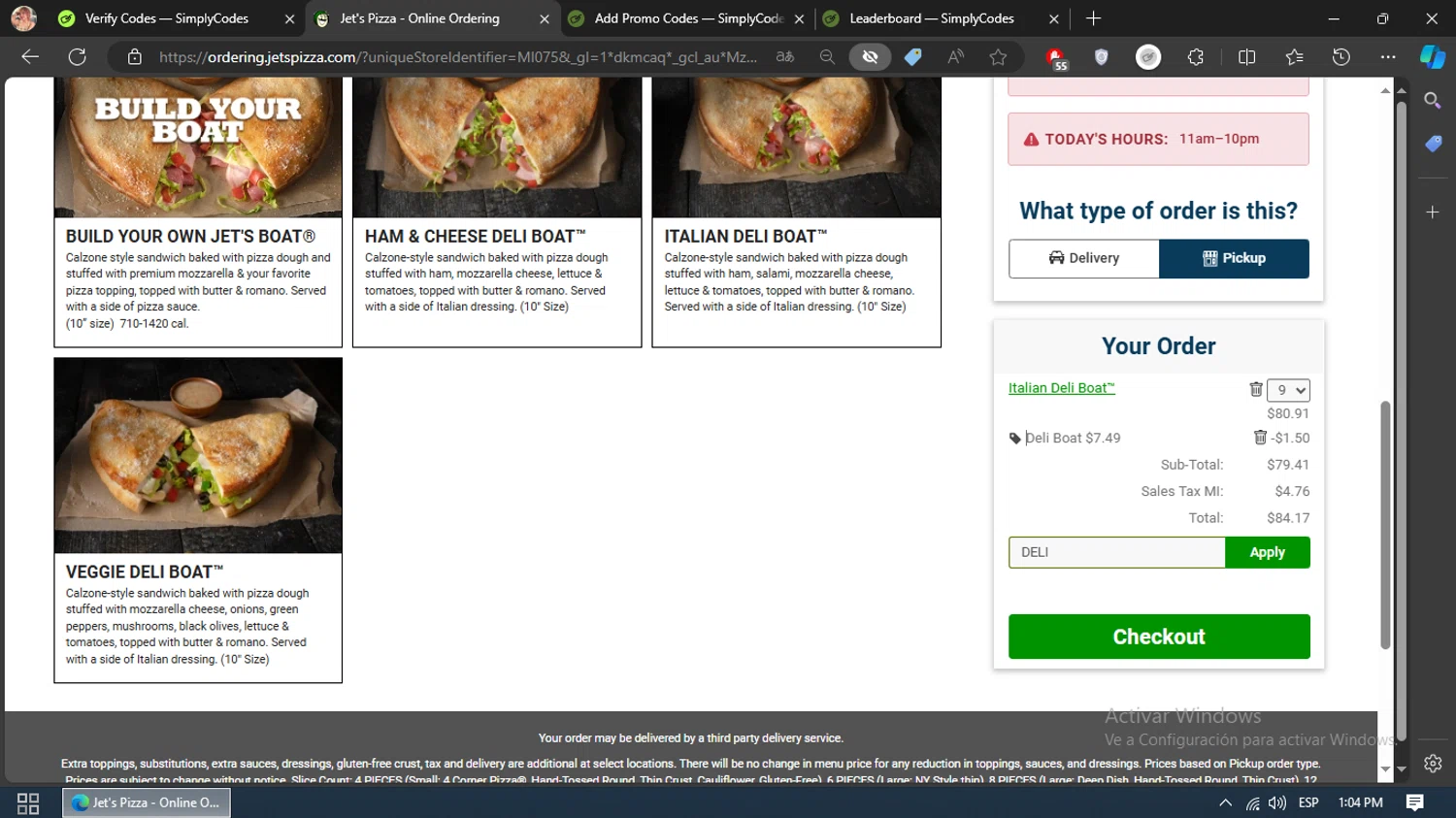Viewport: 1456px width, 818px height.
Task: Open Split screen icon
Action: pos(1247,57)
